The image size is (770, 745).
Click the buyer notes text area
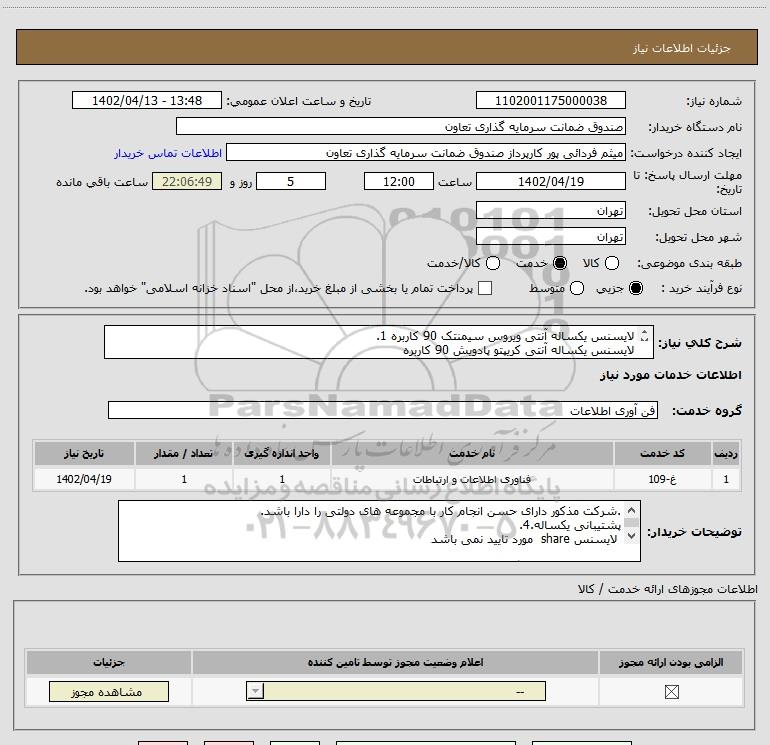(379, 531)
